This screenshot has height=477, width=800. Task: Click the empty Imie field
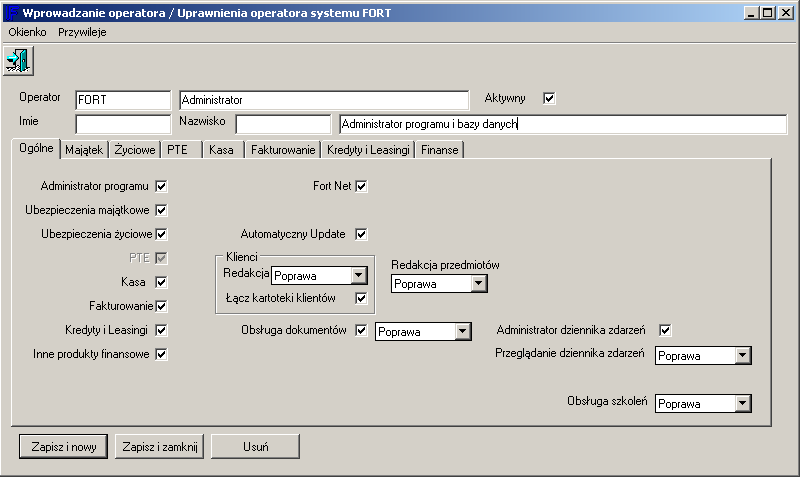[123, 124]
